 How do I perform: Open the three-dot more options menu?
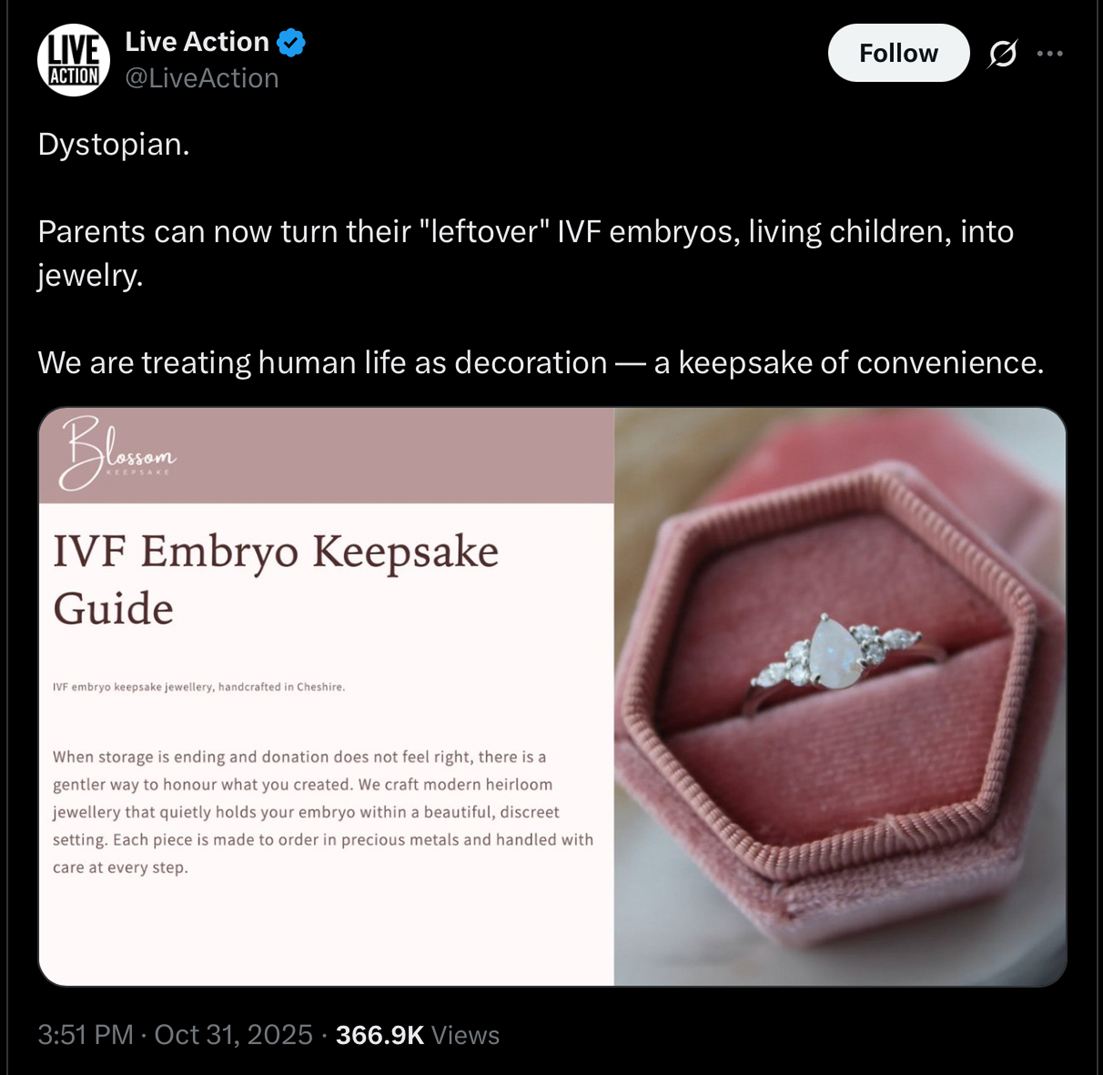(x=1050, y=54)
